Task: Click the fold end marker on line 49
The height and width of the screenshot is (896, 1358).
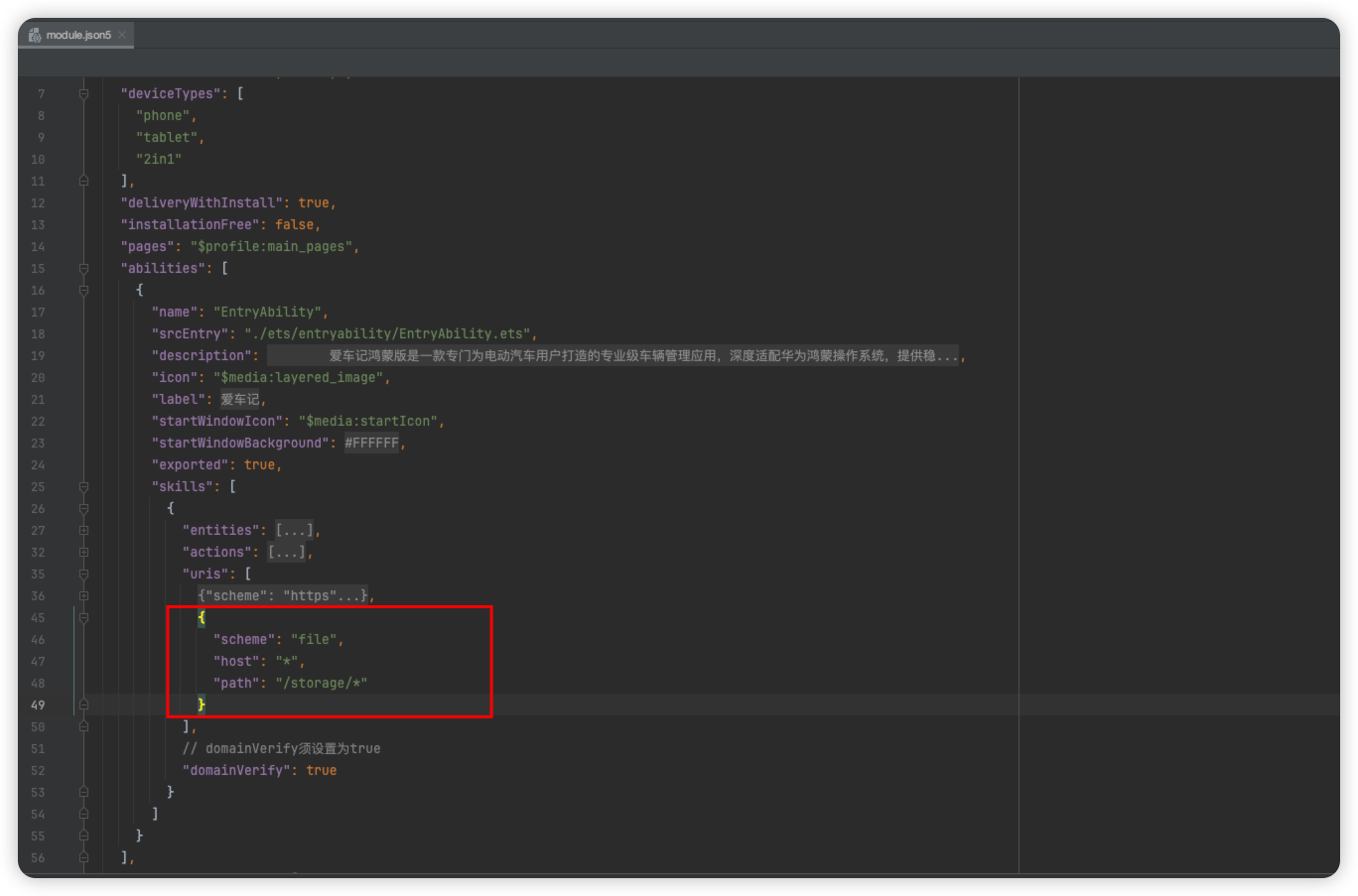Action: [x=83, y=704]
